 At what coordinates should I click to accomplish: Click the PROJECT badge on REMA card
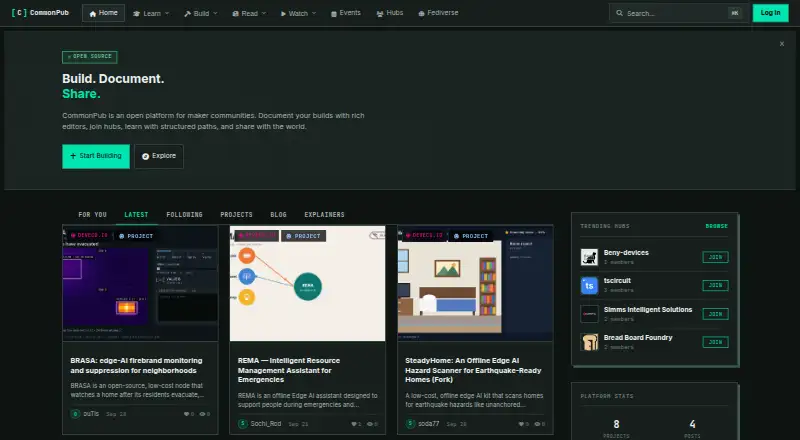pos(303,236)
